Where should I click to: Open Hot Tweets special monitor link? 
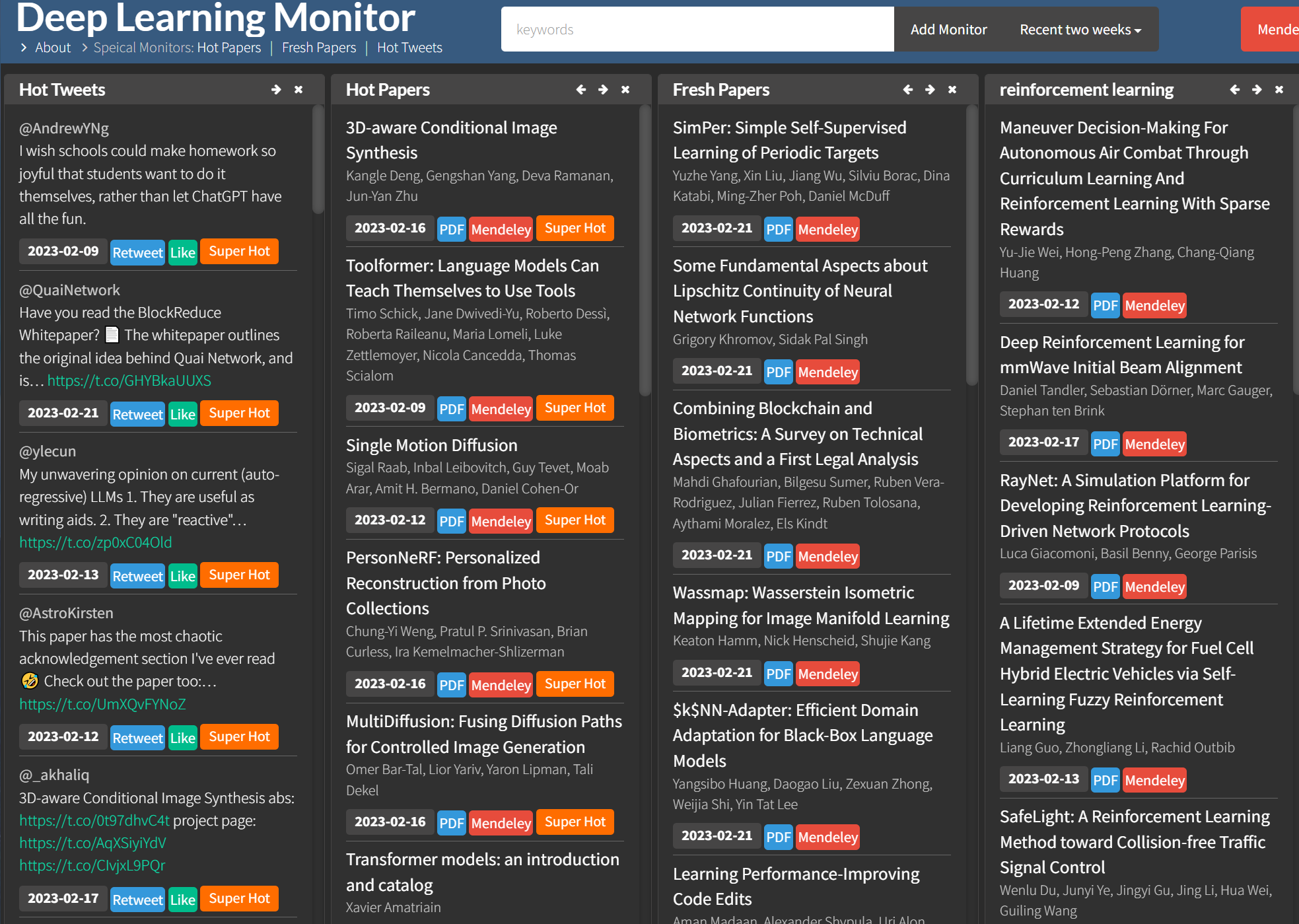pos(409,48)
